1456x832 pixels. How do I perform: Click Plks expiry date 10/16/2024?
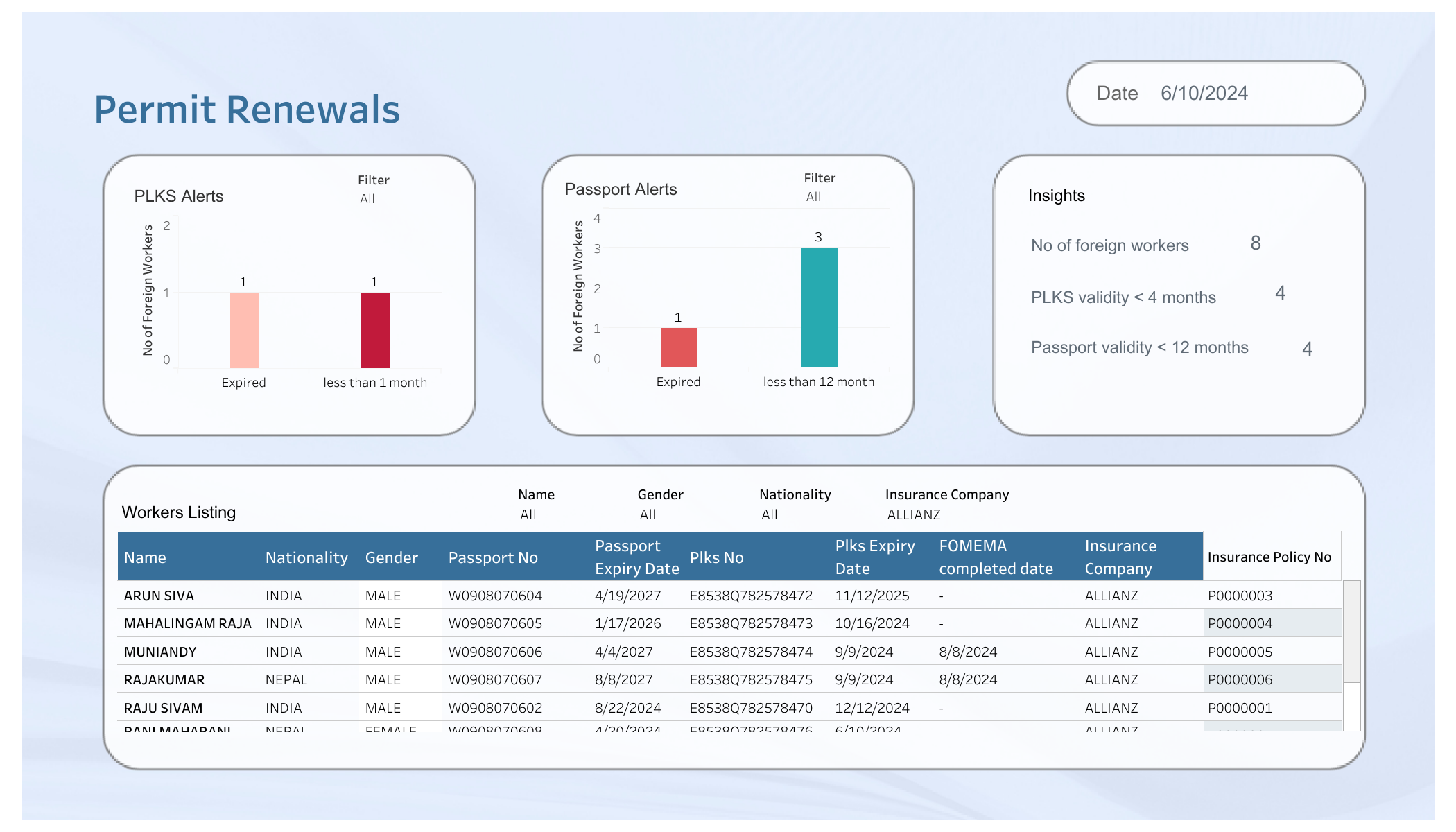click(872, 623)
